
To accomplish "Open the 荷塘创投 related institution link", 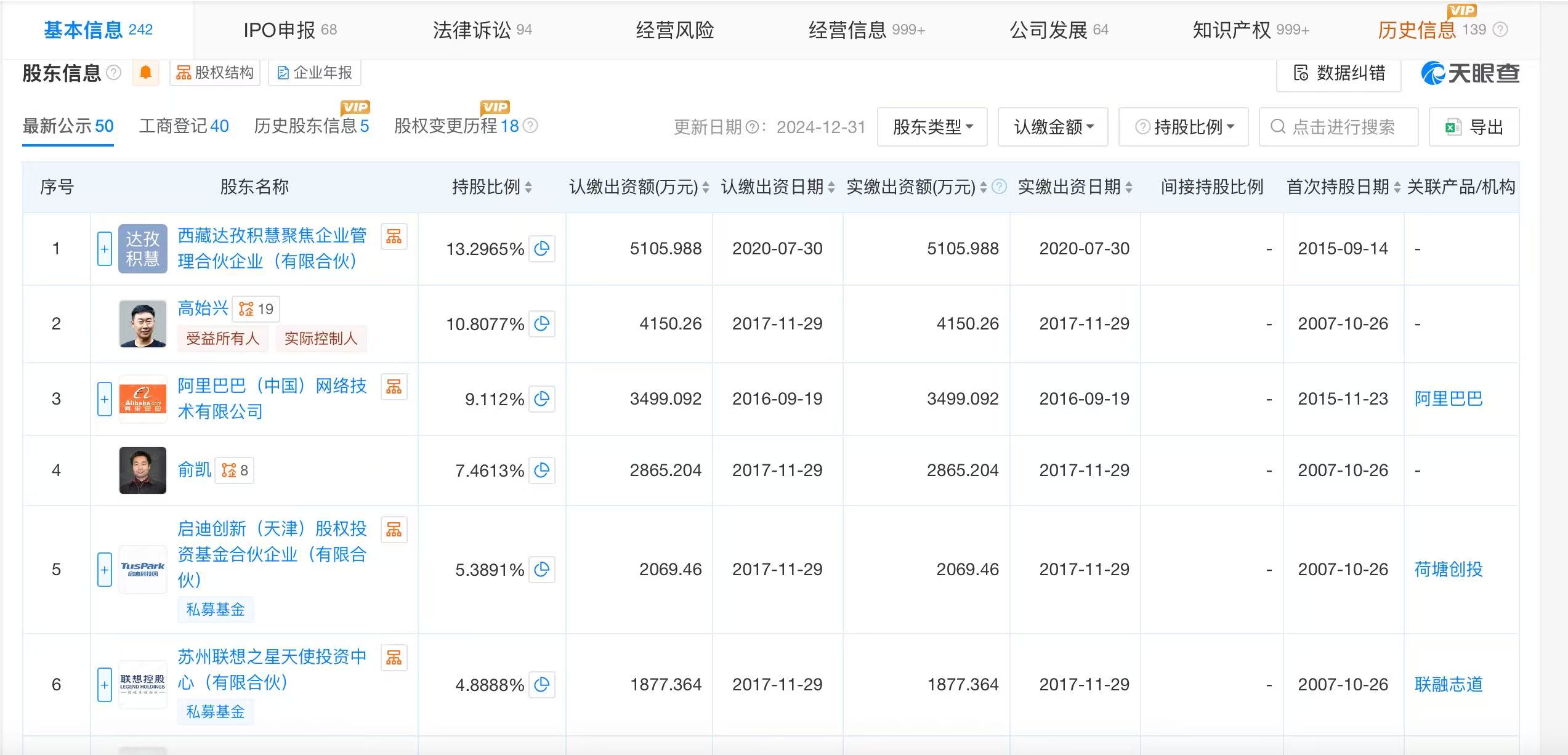I will (x=1448, y=570).
